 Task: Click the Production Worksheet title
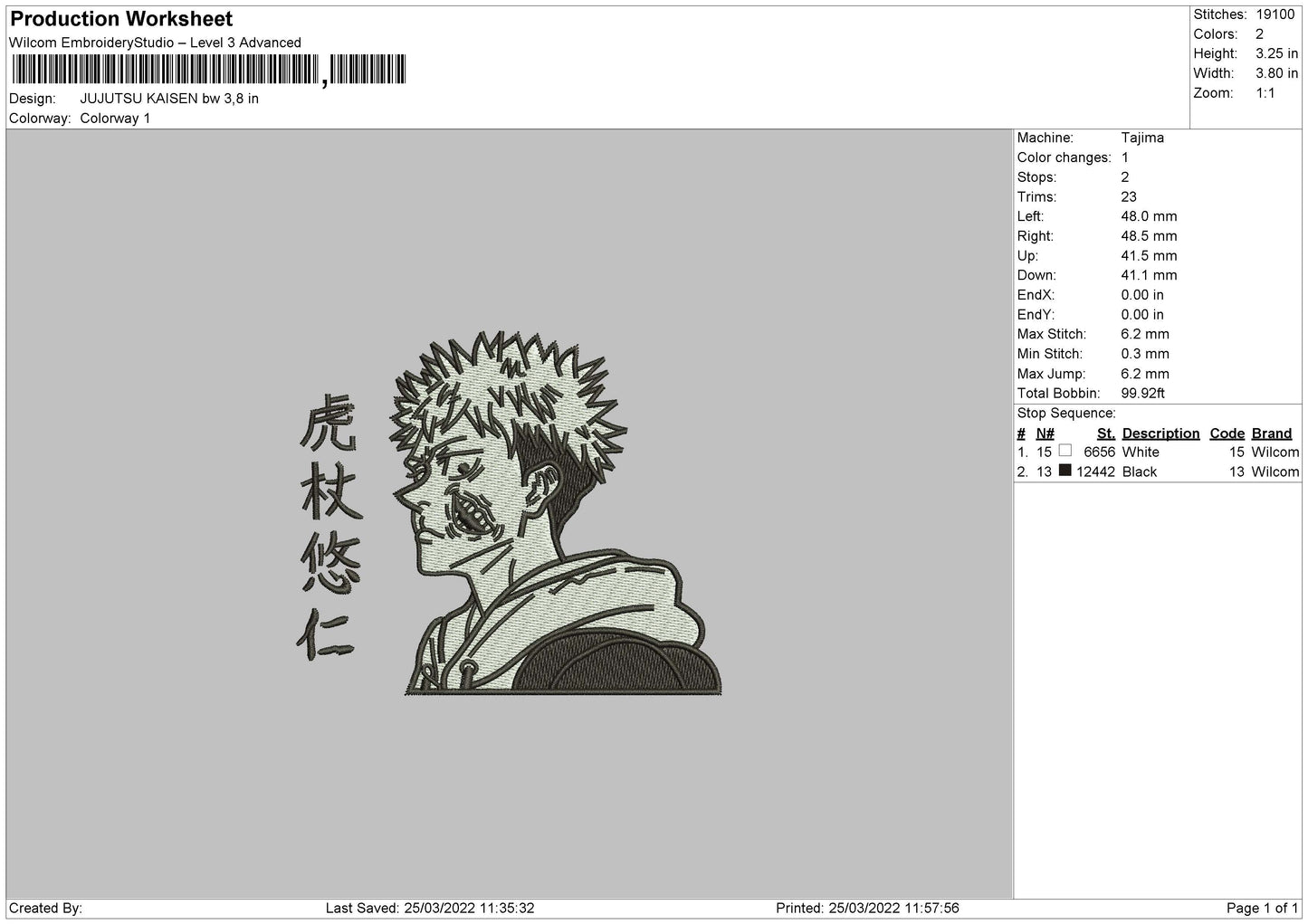pyautogui.click(x=121, y=19)
